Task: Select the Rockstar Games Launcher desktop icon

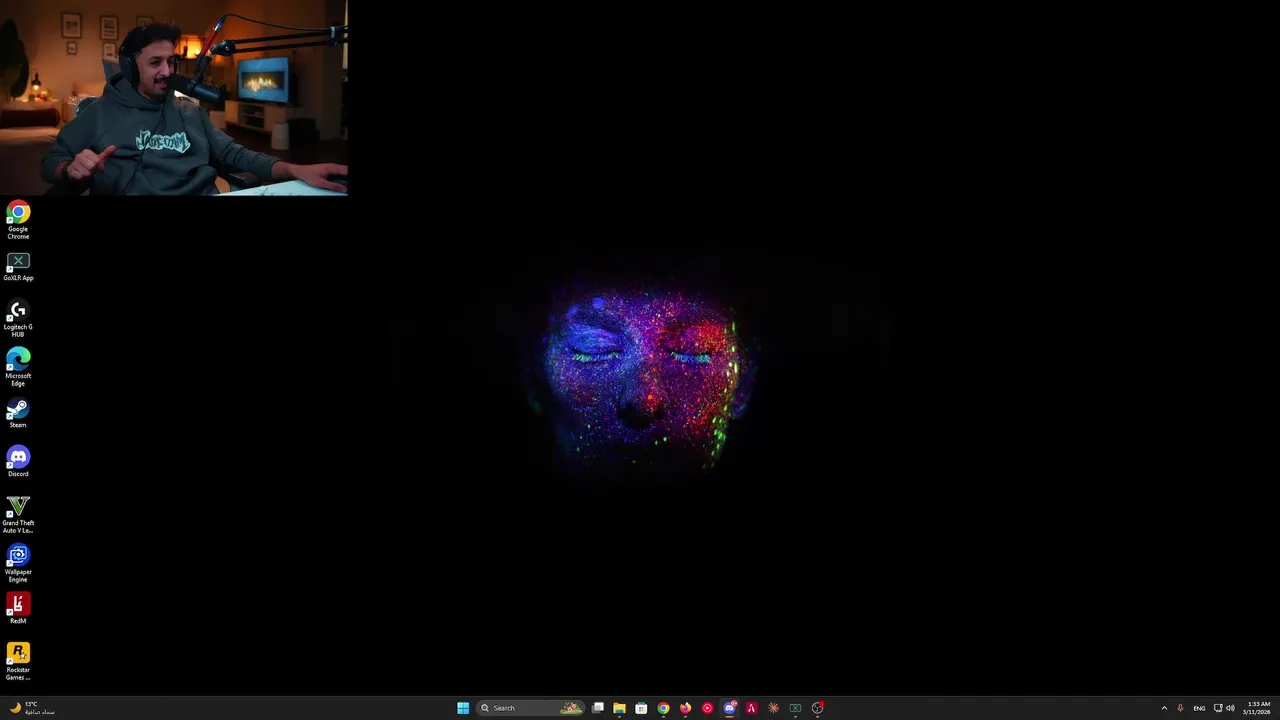Action: pos(18,662)
